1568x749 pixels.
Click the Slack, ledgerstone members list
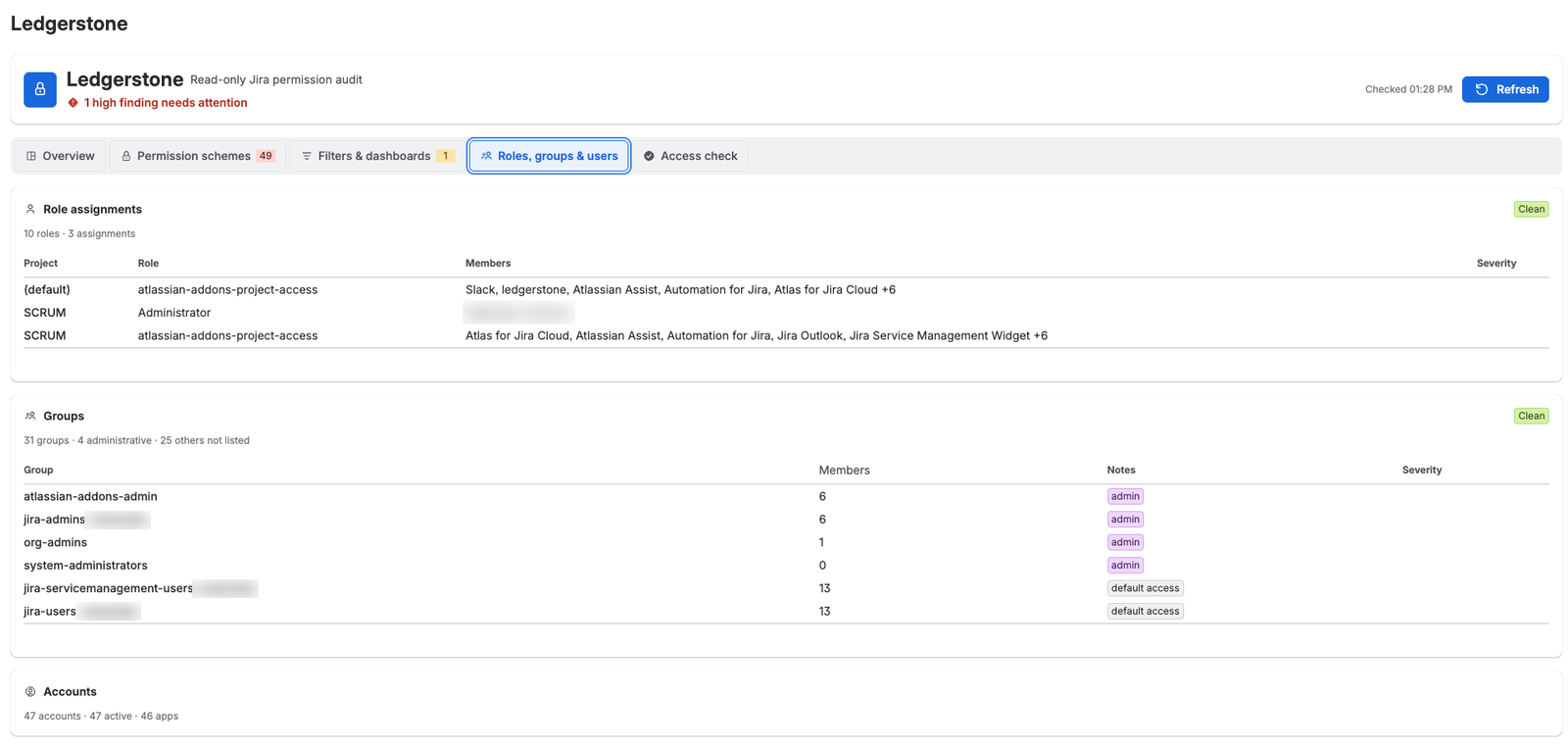point(680,290)
